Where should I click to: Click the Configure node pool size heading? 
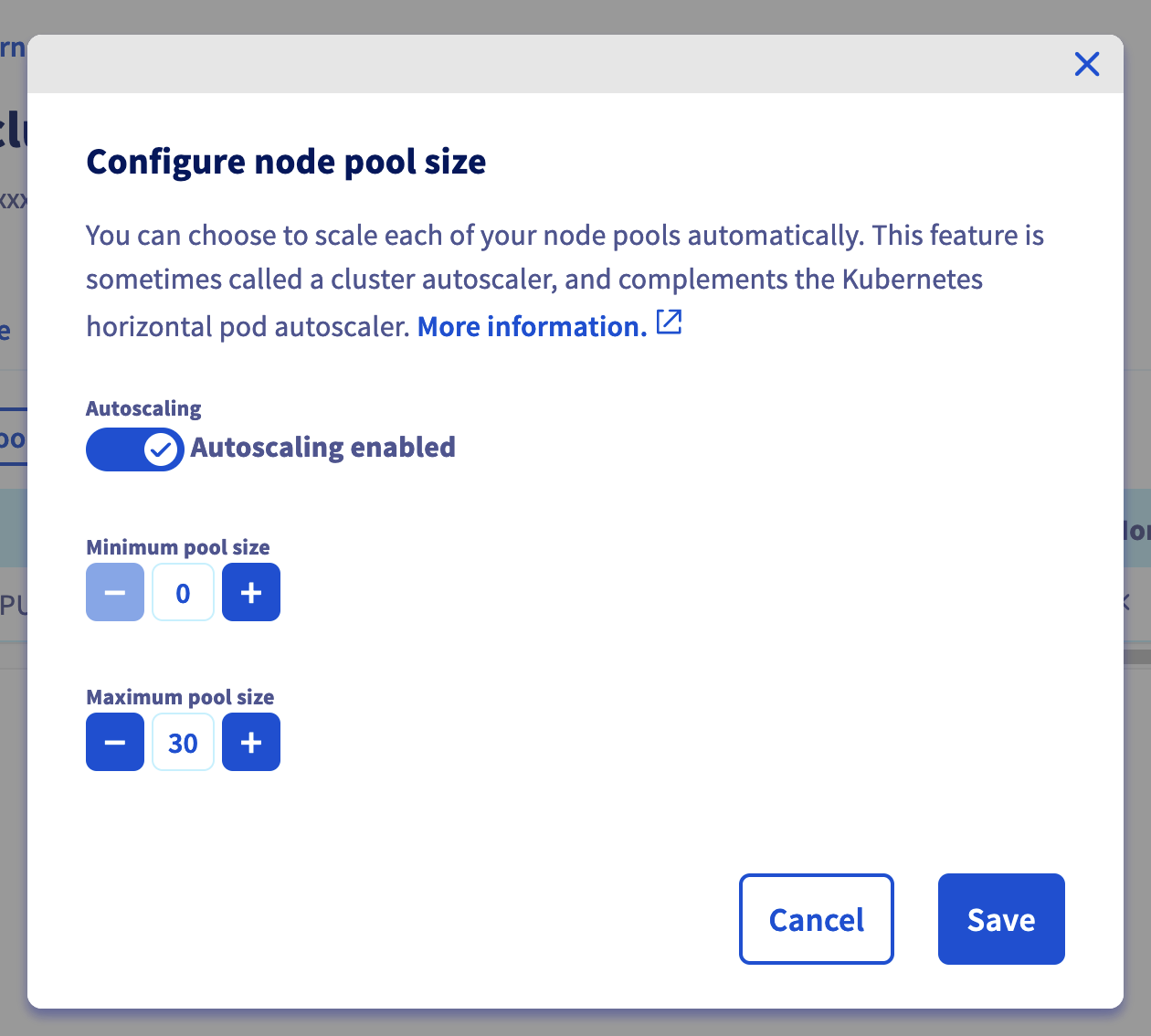pyautogui.click(x=286, y=162)
